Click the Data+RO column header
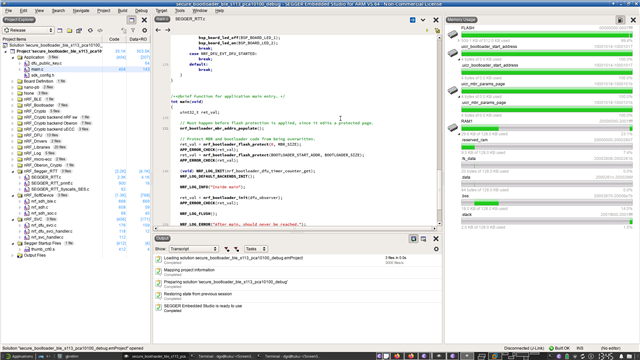Image resolution: width=640 pixels, height=360 pixels. click(x=138, y=39)
